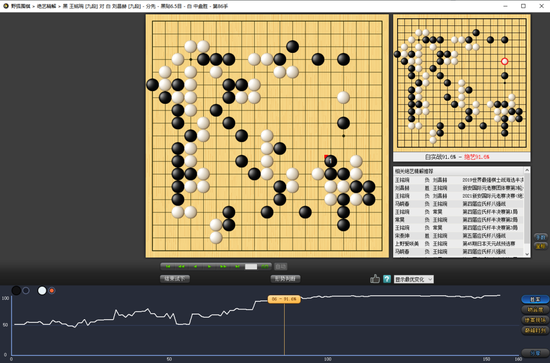The image size is (550, 363).
Task: Click the red-circled white stone in the preview board
Action: 504,61
